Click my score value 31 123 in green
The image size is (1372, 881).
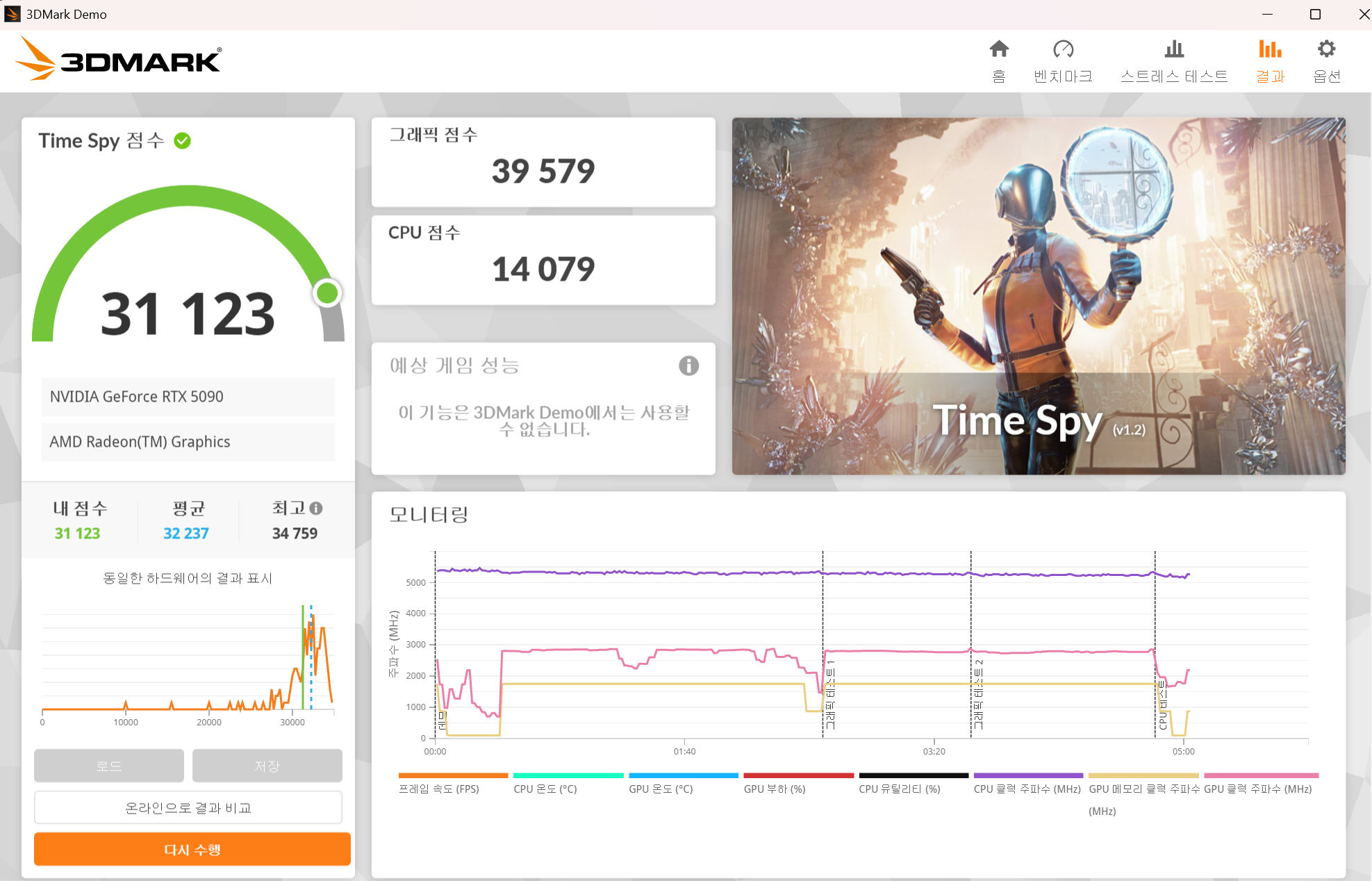point(77,534)
